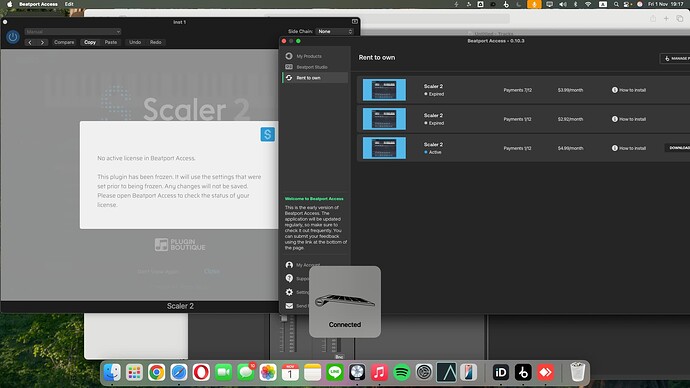Click the Support icon in the sidebar
Image resolution: width=690 pixels, height=388 pixels.
[x=289, y=278]
